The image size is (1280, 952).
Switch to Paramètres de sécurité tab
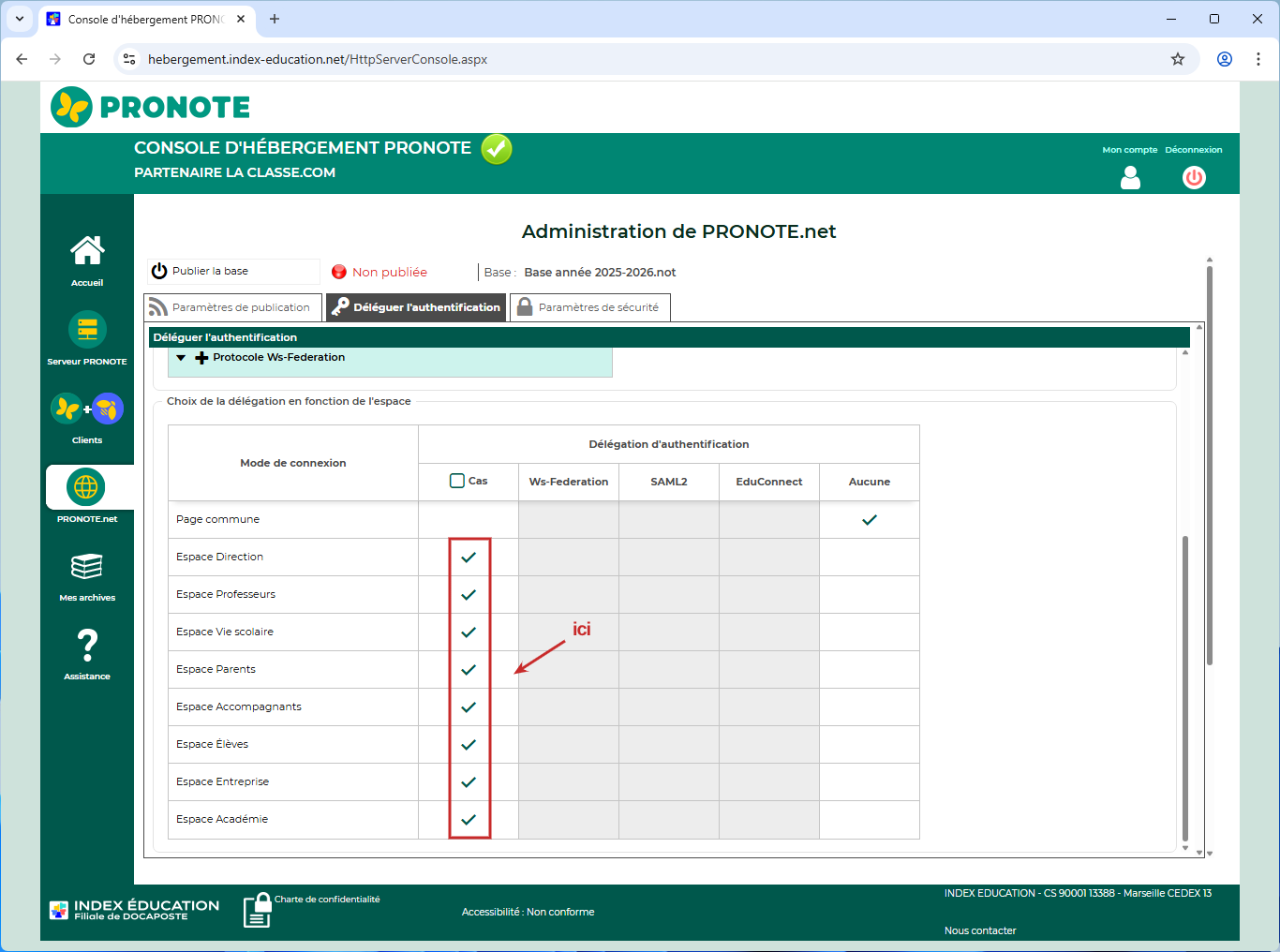tap(590, 307)
